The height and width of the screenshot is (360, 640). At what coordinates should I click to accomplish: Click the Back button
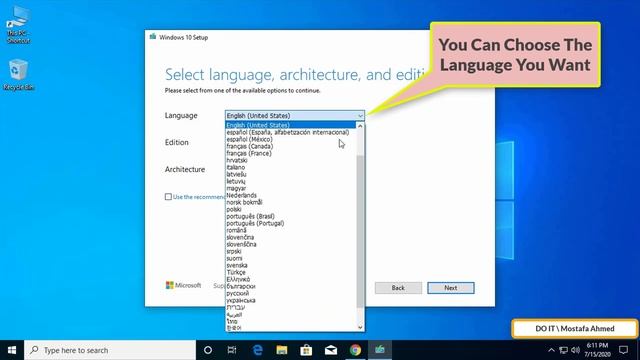point(398,288)
